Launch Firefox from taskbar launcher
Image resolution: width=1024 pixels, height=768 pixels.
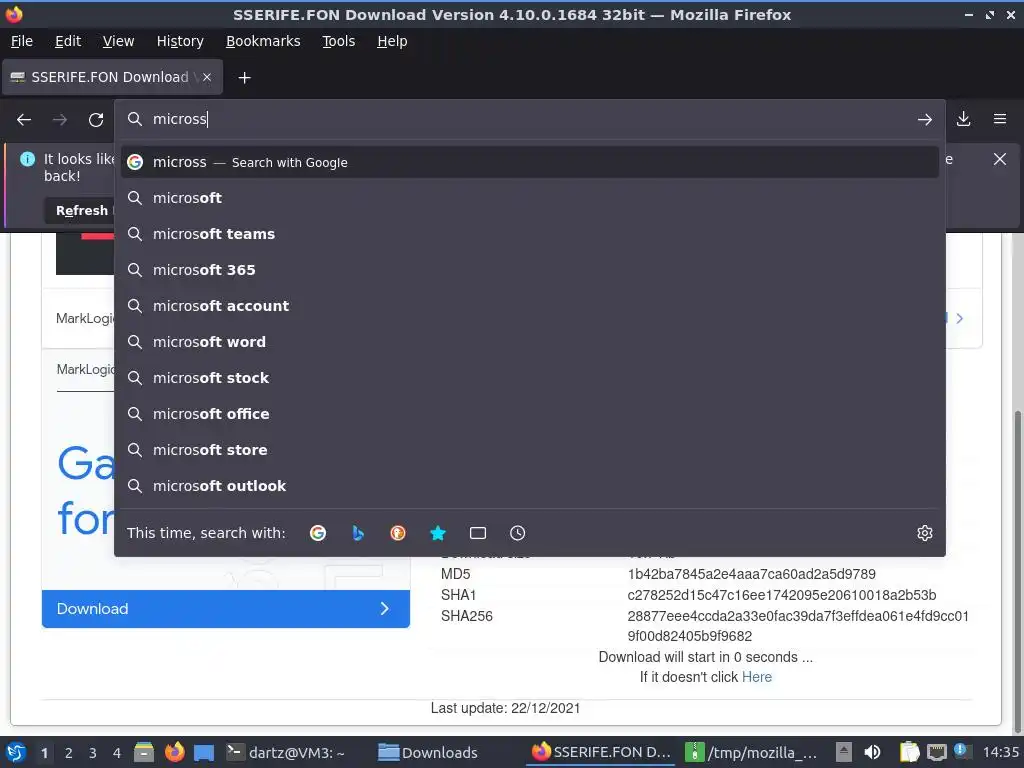click(x=174, y=752)
